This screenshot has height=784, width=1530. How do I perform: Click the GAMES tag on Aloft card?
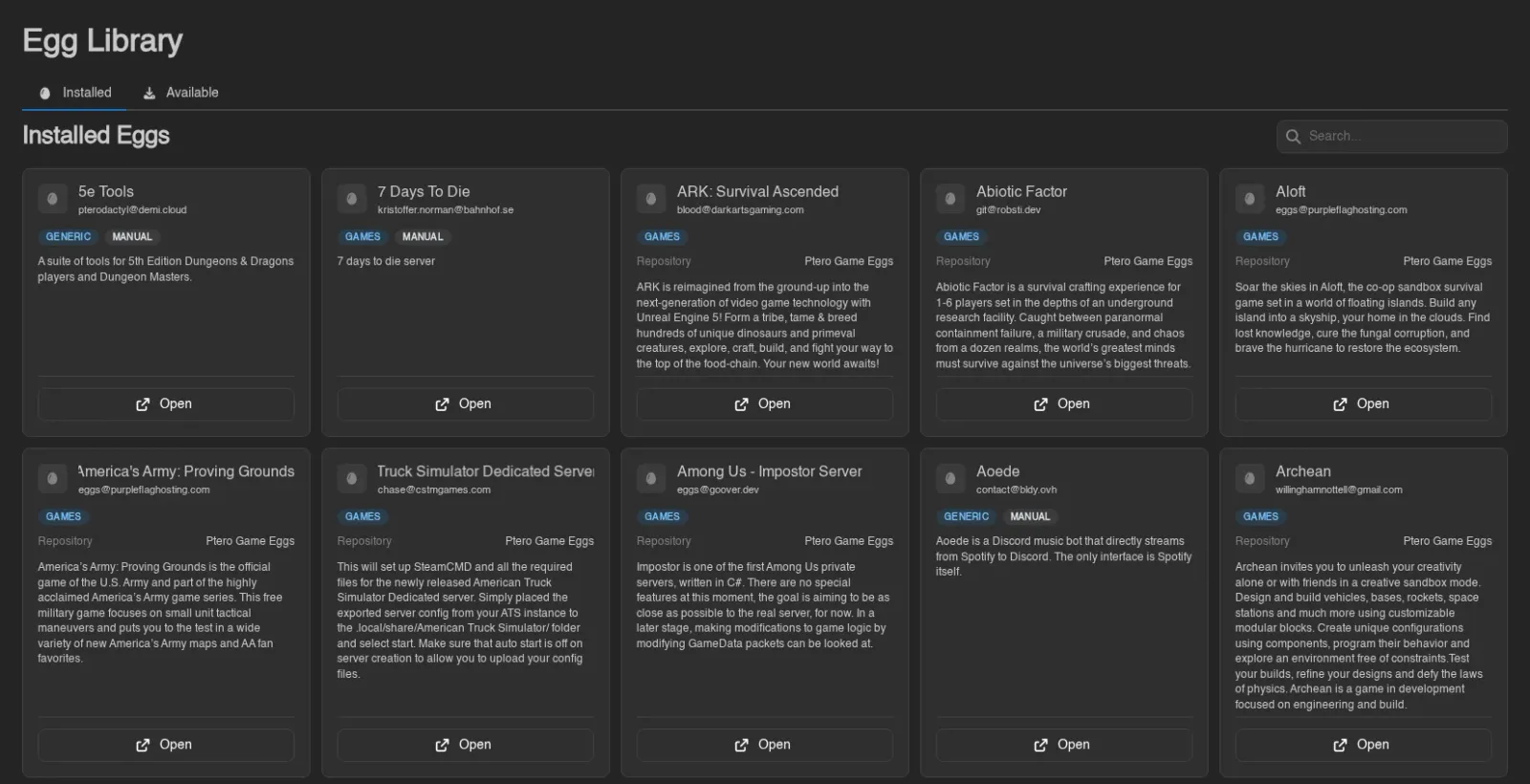[x=1260, y=237]
